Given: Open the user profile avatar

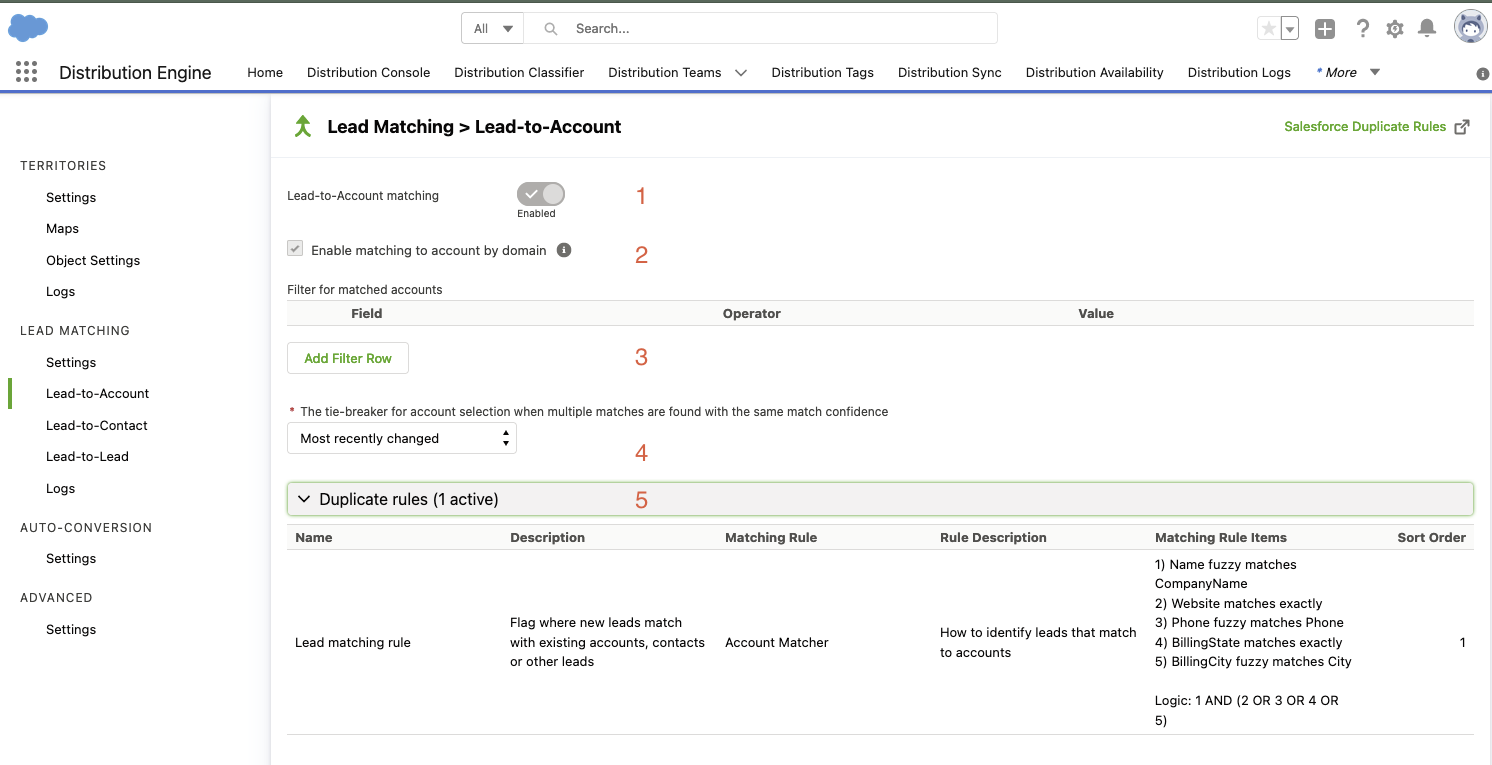Looking at the screenshot, I should pyautogui.click(x=1470, y=28).
